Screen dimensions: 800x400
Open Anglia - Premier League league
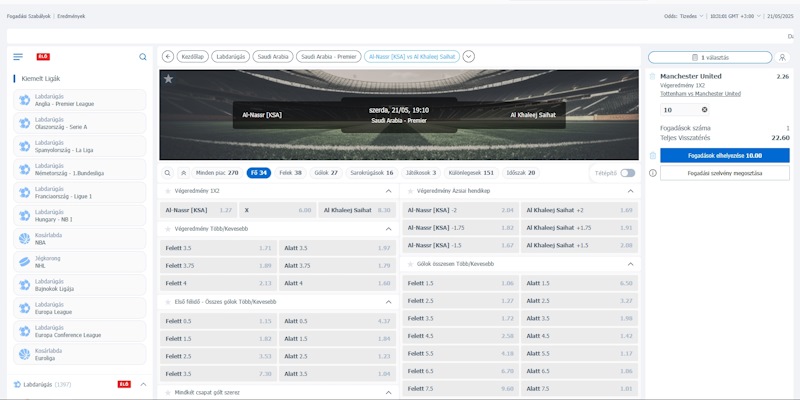pyautogui.click(x=80, y=100)
